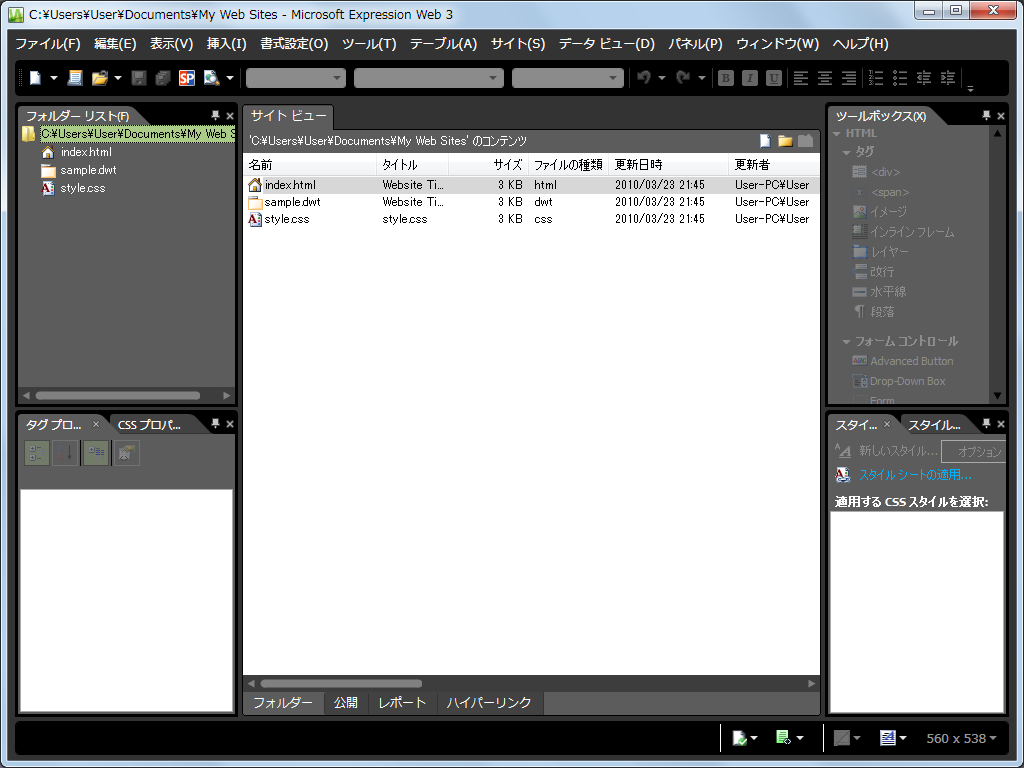Open the new document type dropdown arrow
Viewport: 1024px width, 768px height.
tap(54, 78)
